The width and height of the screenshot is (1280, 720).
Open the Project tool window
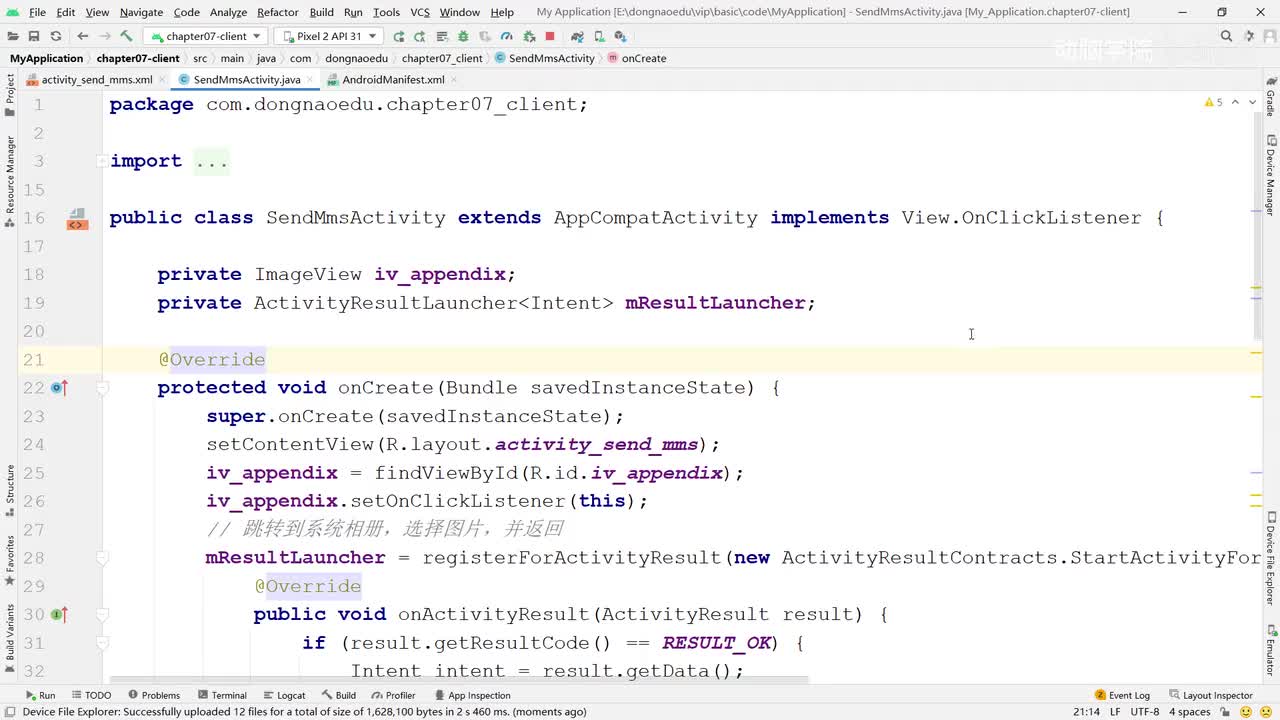point(10,94)
